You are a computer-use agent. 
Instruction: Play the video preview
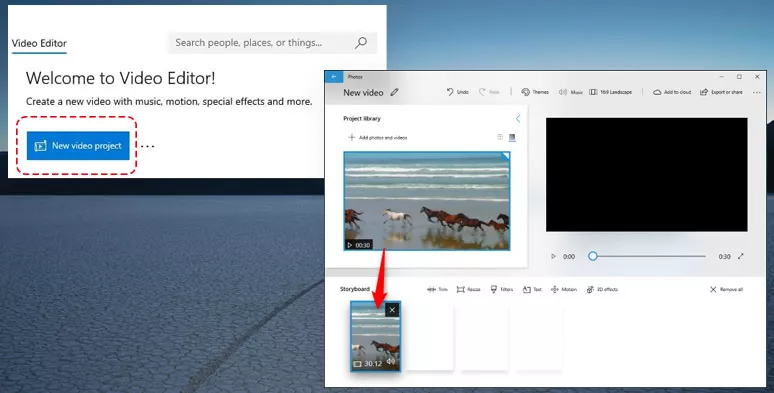553,256
